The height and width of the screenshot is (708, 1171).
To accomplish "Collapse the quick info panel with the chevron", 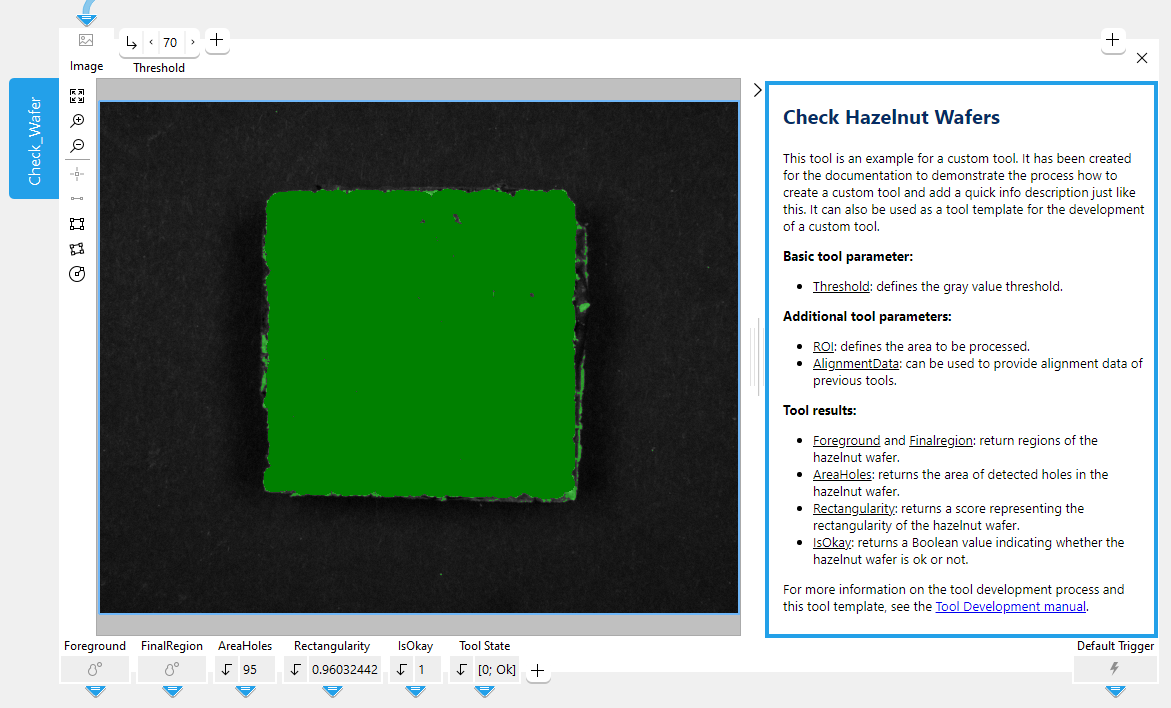I will [x=757, y=90].
